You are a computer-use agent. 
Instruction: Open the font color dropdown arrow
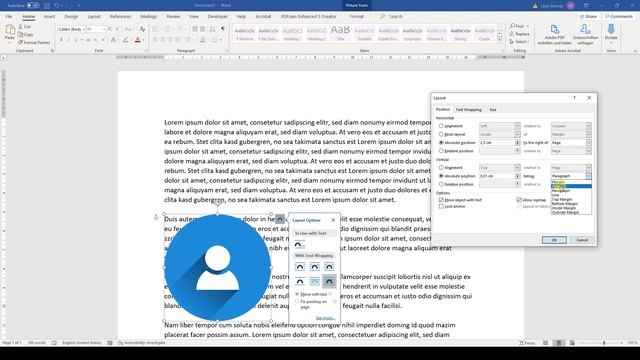coord(143,40)
